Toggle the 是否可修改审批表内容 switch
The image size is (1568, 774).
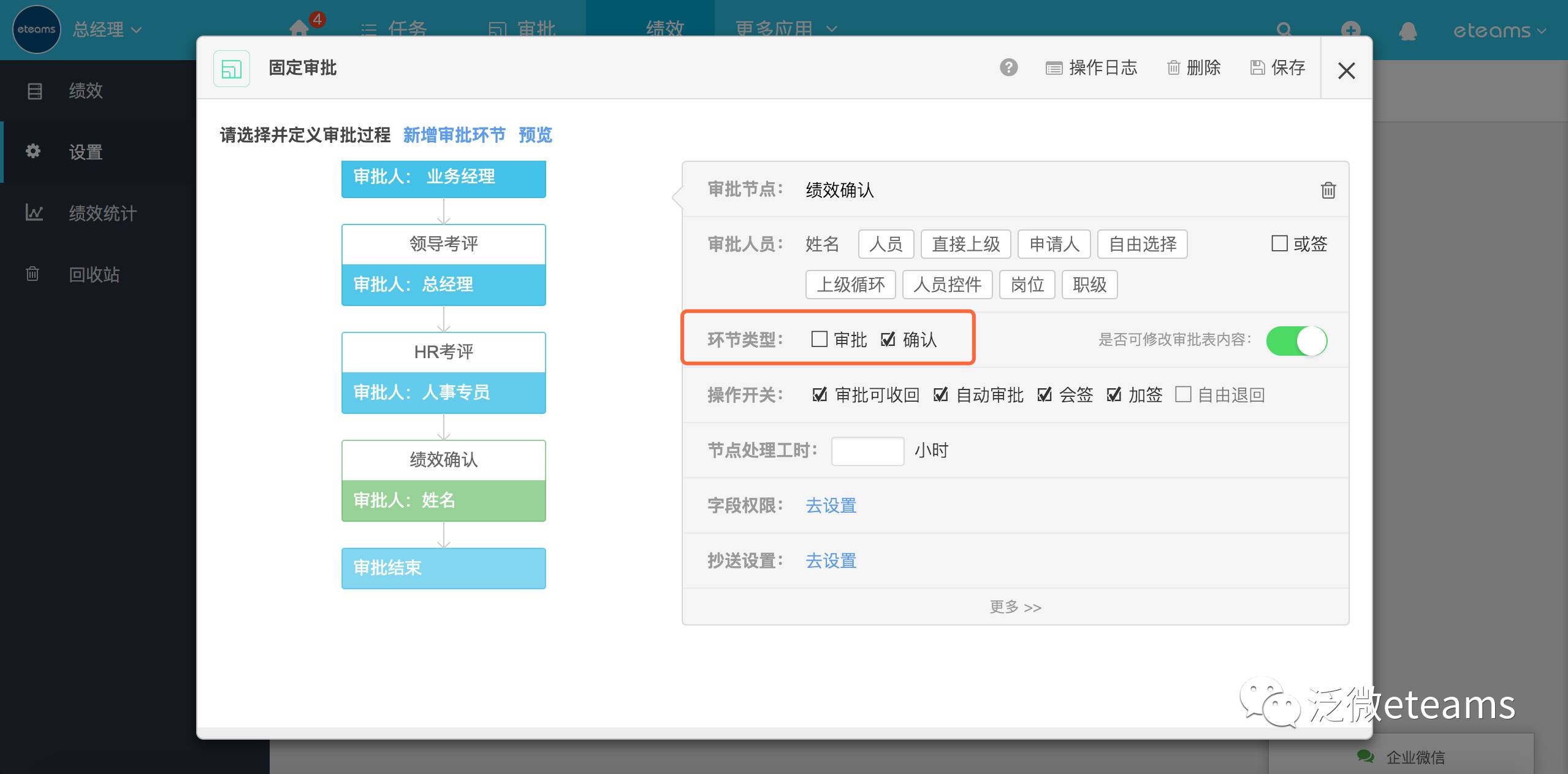(x=1296, y=340)
